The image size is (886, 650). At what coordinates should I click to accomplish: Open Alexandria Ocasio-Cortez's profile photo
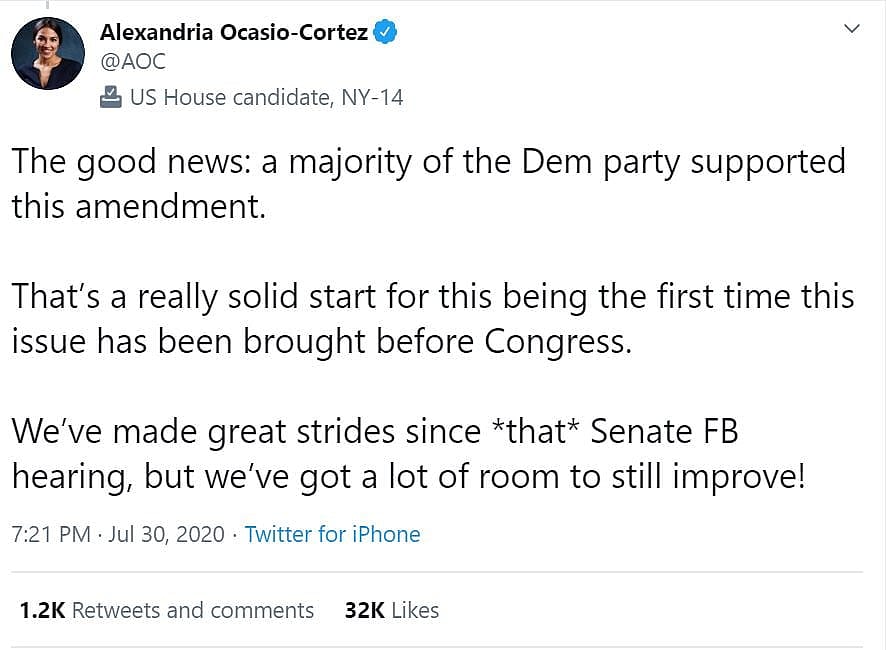pyautogui.click(x=48, y=54)
